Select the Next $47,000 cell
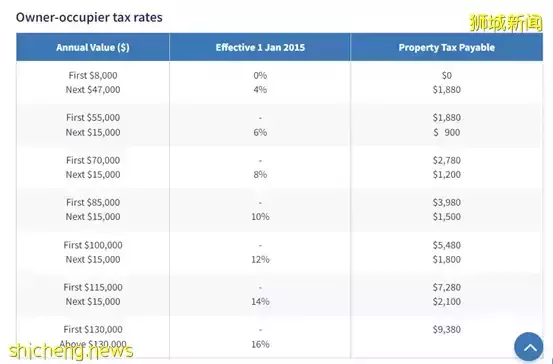The image size is (553, 364). (93, 90)
